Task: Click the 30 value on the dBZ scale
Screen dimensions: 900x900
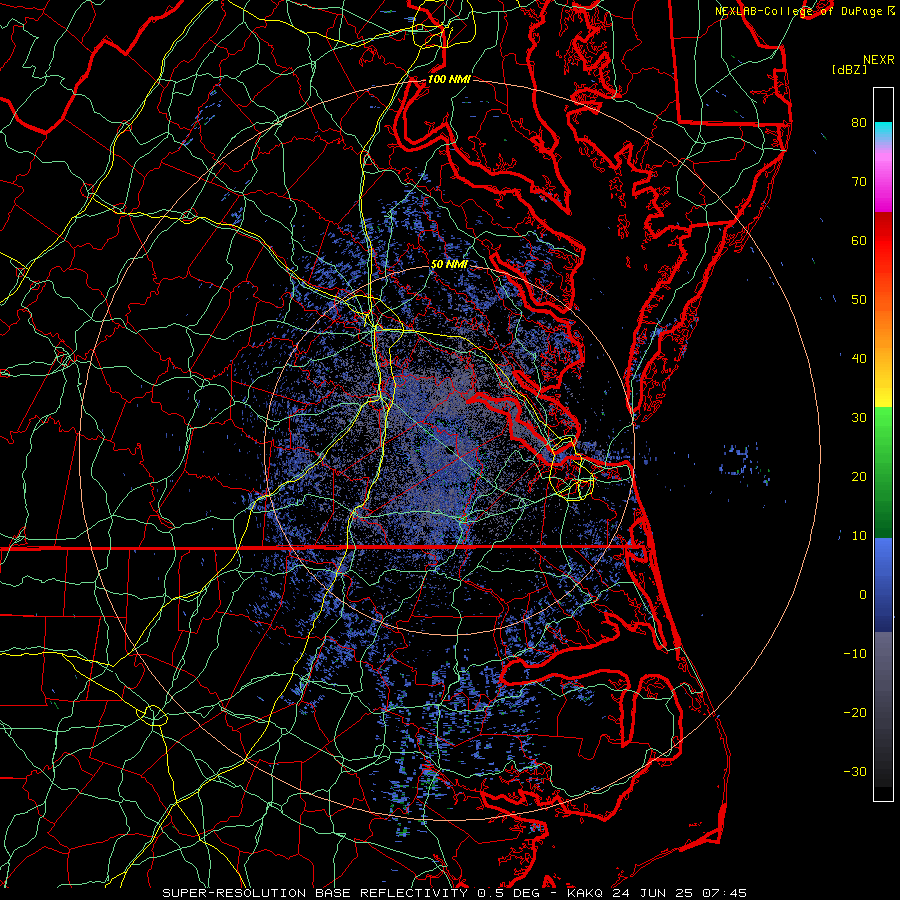Action: click(x=859, y=418)
